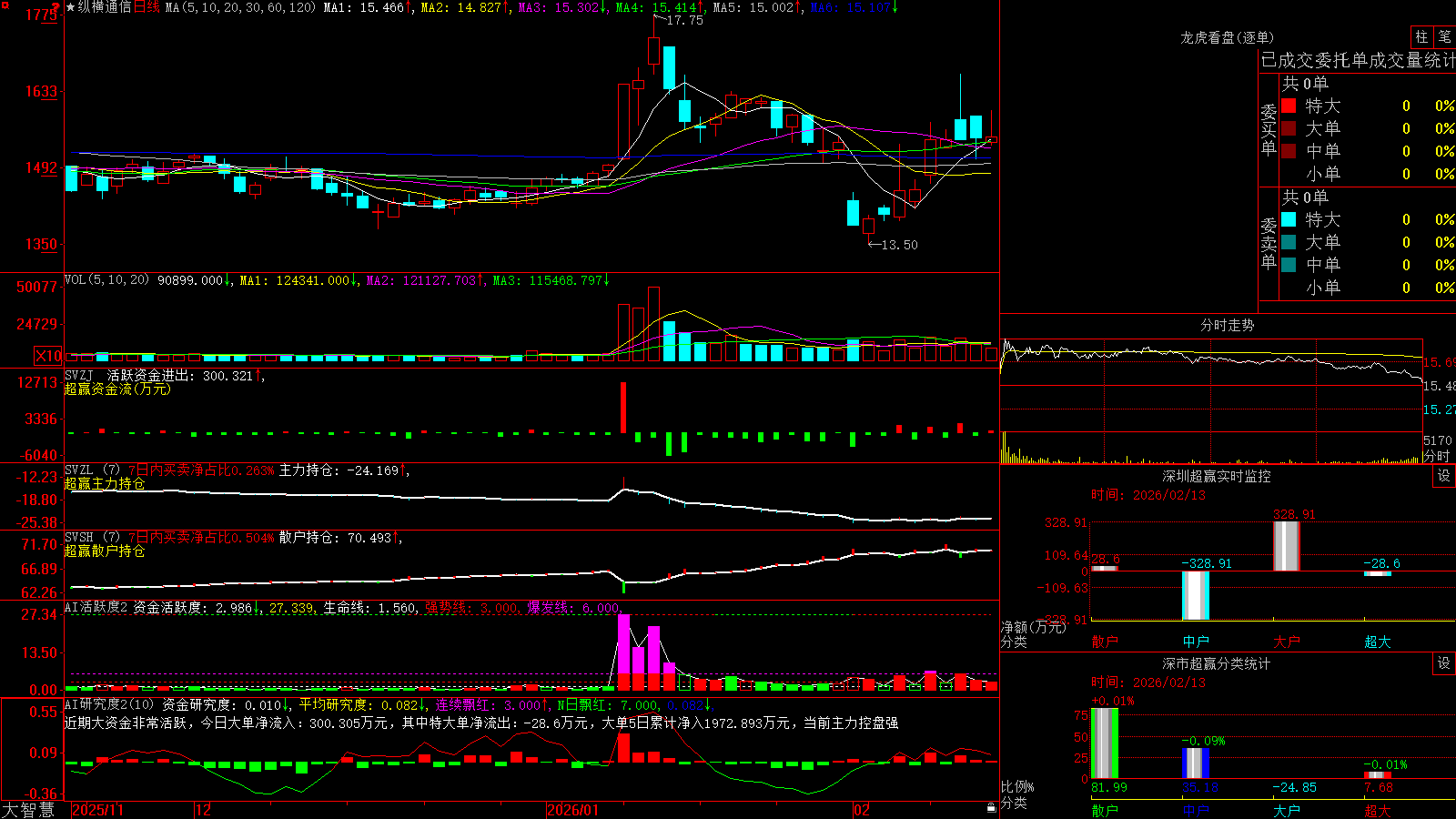Screen dimensions: 1456x819
Task: Click the 资金活跃度: 2.986 value
Action: [x=197, y=607]
